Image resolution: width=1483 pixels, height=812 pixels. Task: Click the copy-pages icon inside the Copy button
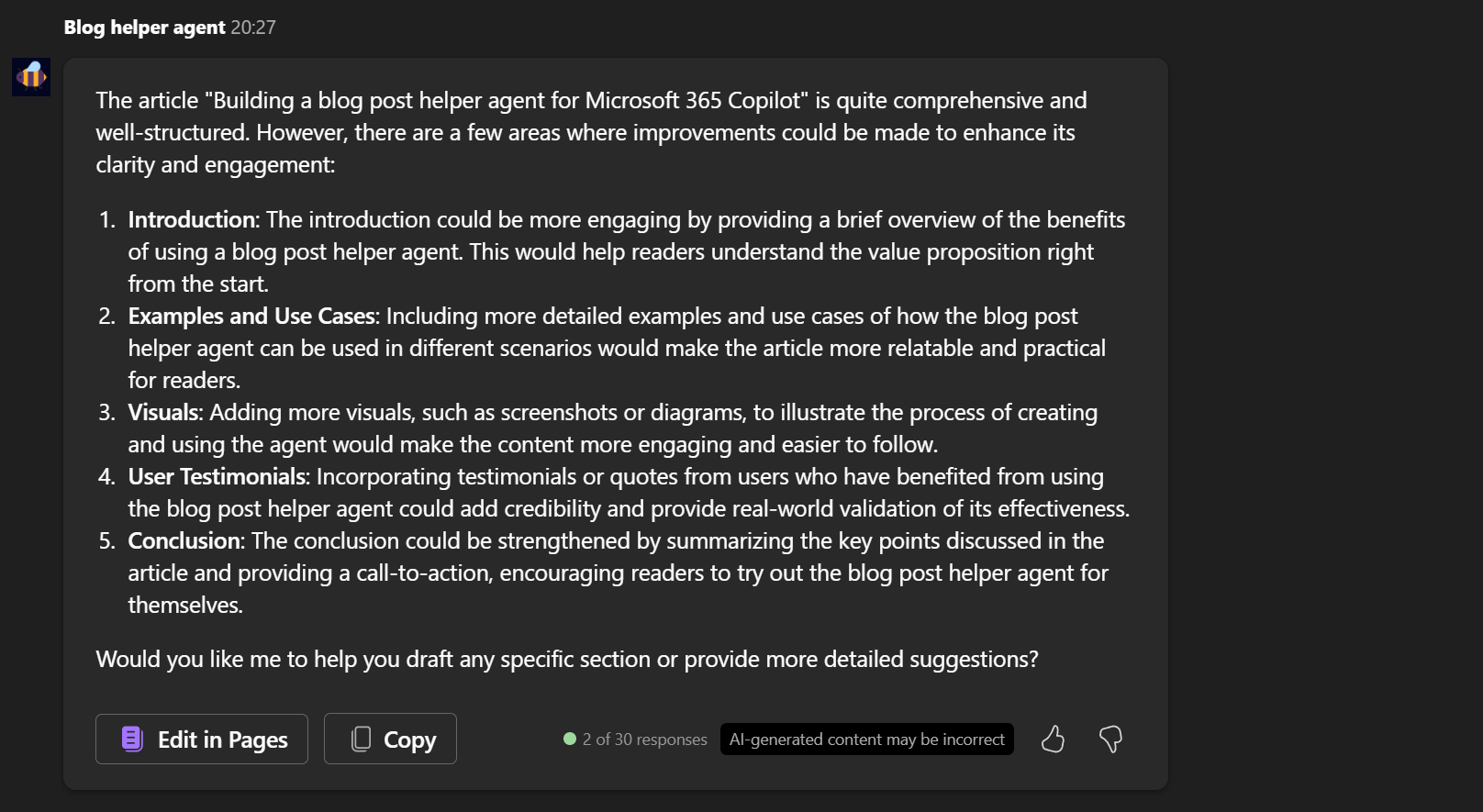point(362,739)
